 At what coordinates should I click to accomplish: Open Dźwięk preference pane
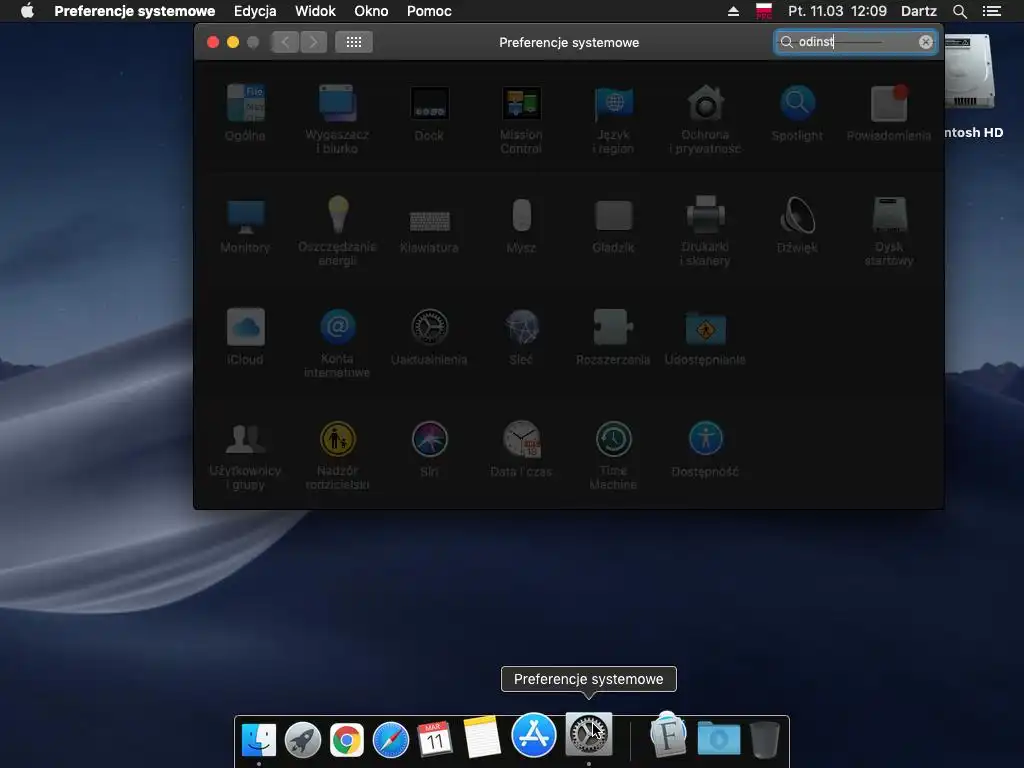(797, 225)
